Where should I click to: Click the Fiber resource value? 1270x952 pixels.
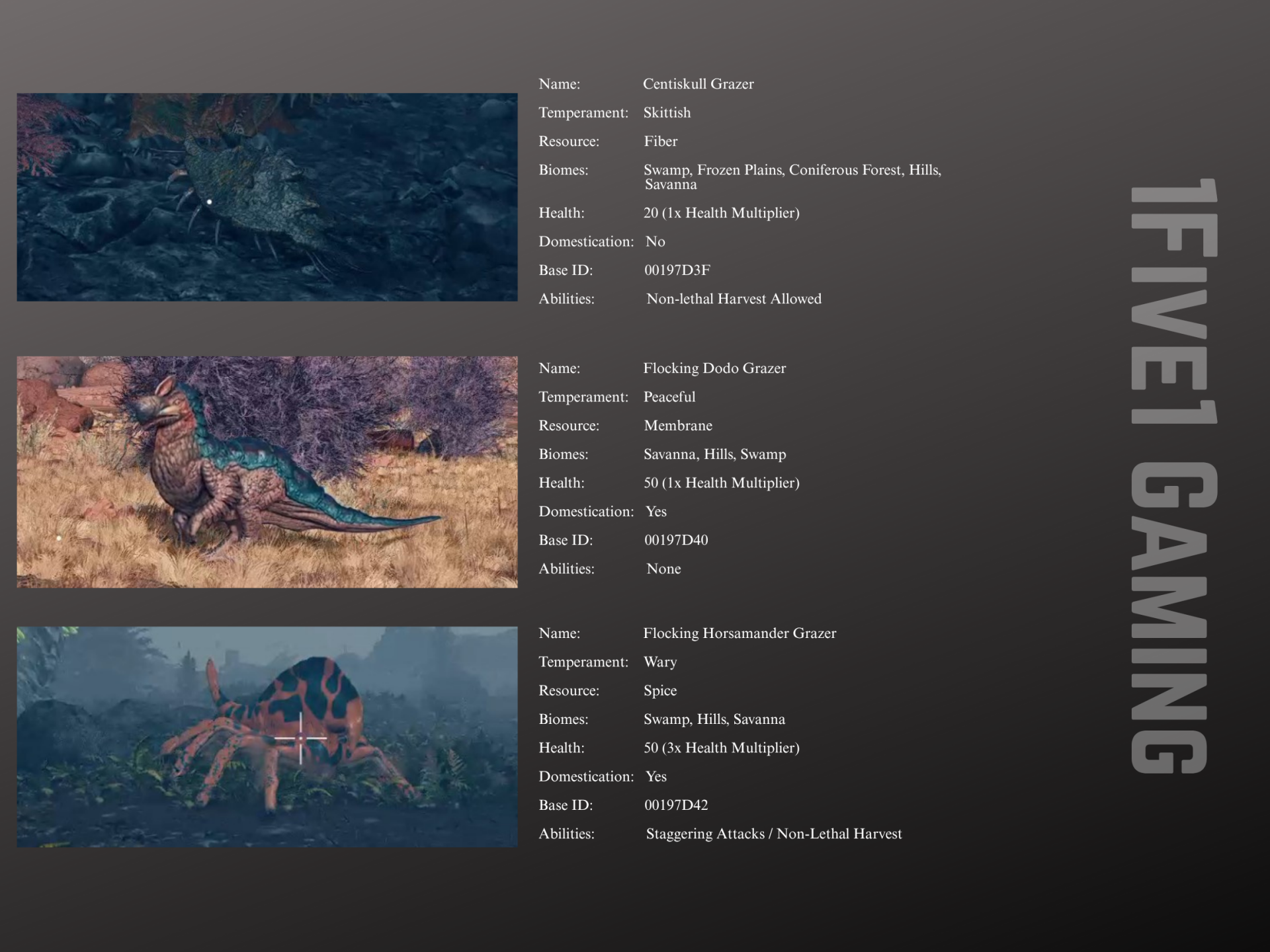point(661,141)
